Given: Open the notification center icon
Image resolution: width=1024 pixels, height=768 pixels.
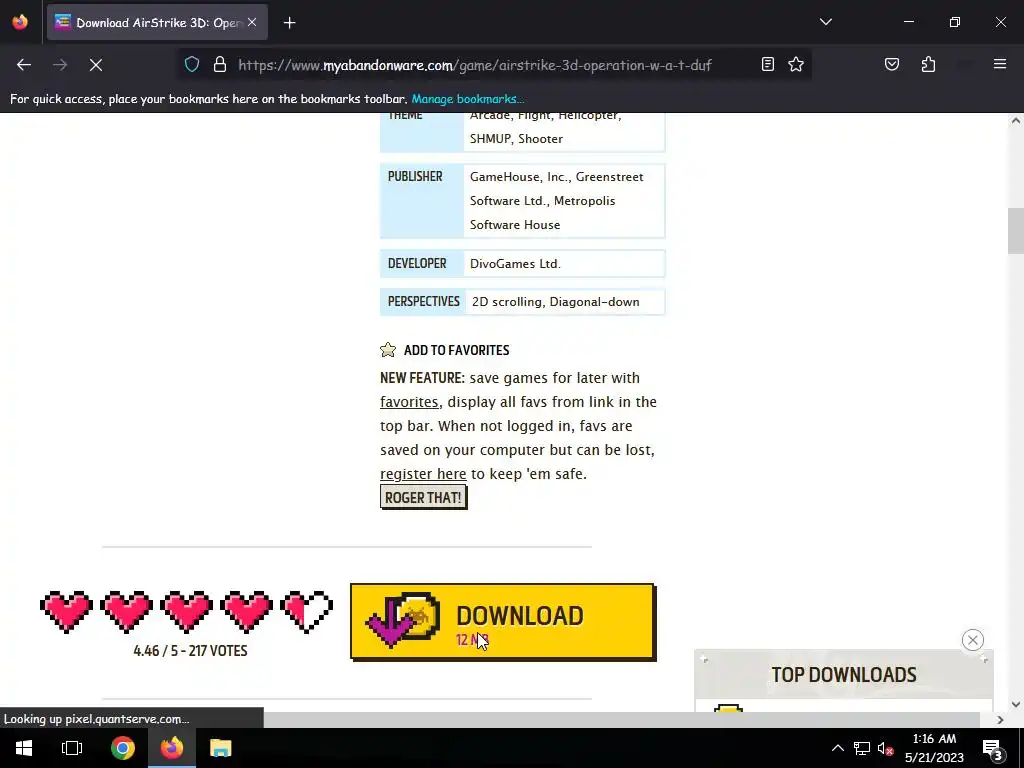Looking at the screenshot, I should [x=992, y=750].
